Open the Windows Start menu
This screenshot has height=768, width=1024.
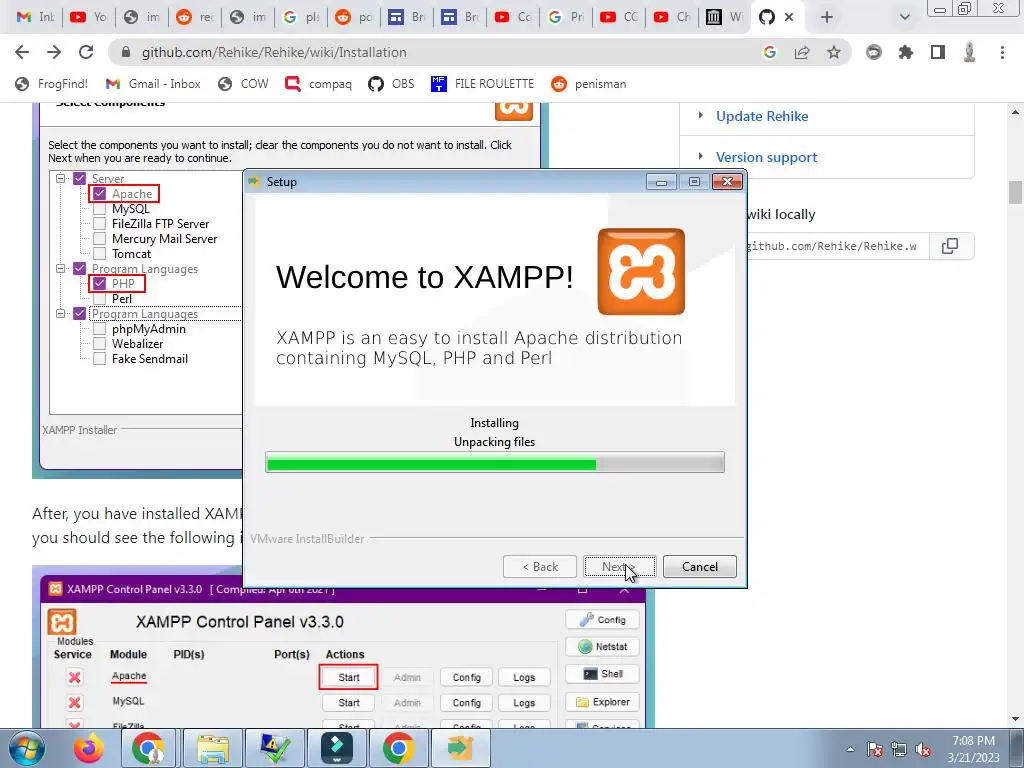click(x=27, y=748)
